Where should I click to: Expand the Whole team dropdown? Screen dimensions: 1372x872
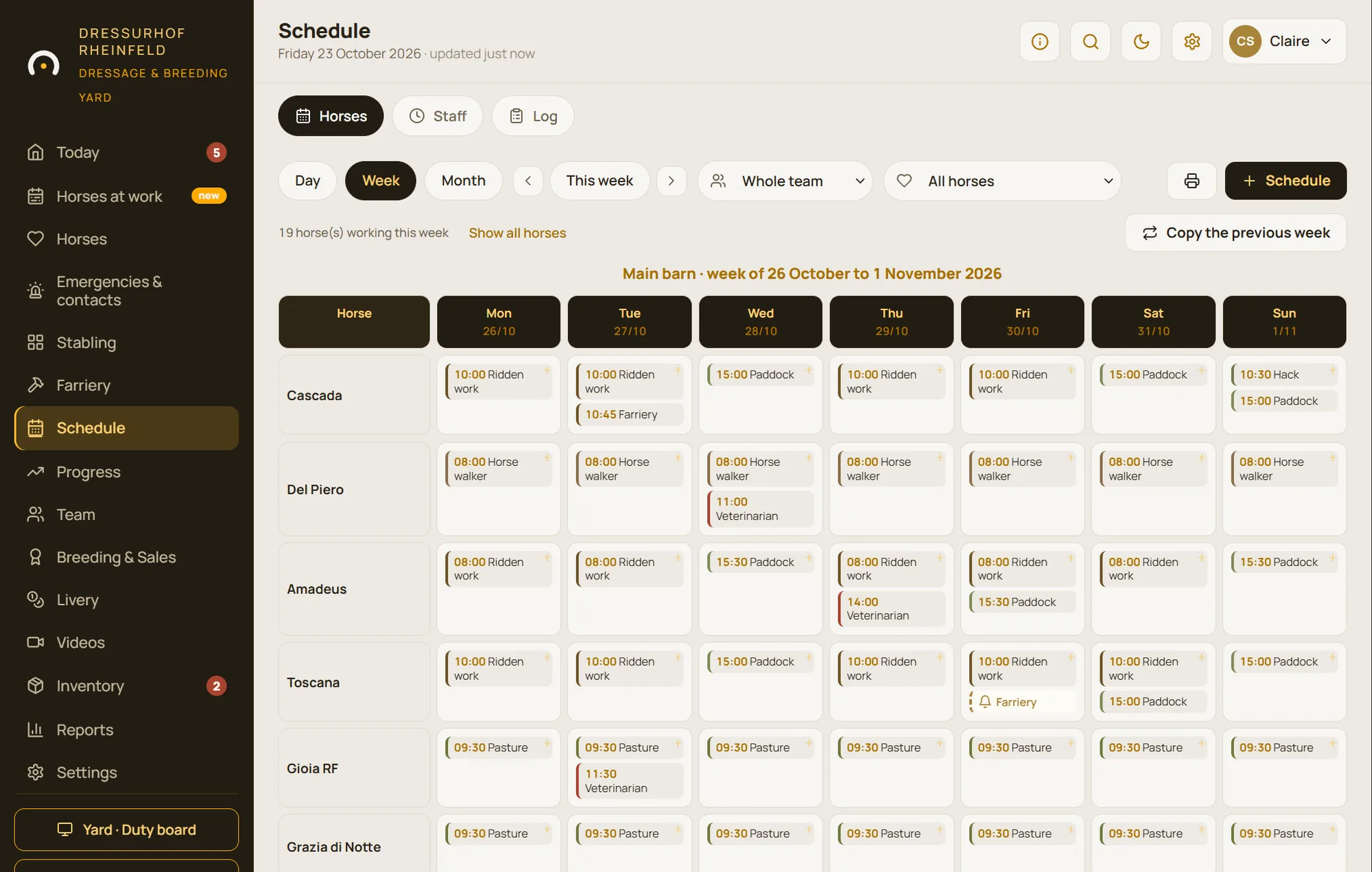pyautogui.click(x=785, y=181)
